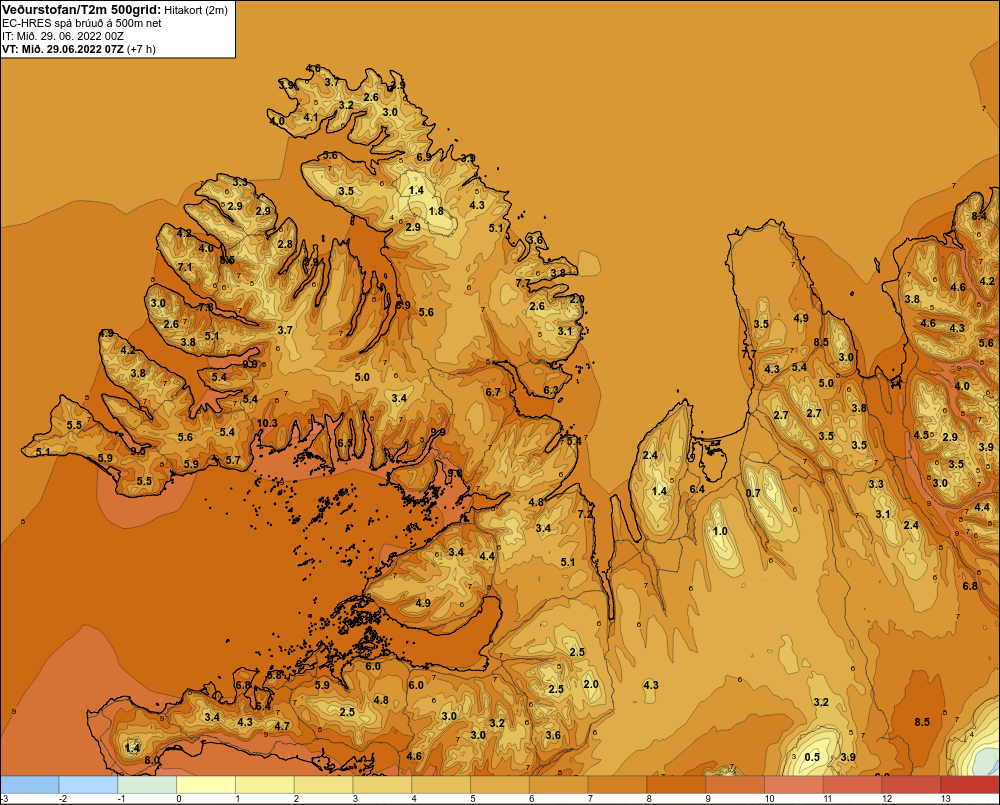Click the '1.0' temperature label
The width and height of the screenshot is (1000, 805).
(720, 531)
